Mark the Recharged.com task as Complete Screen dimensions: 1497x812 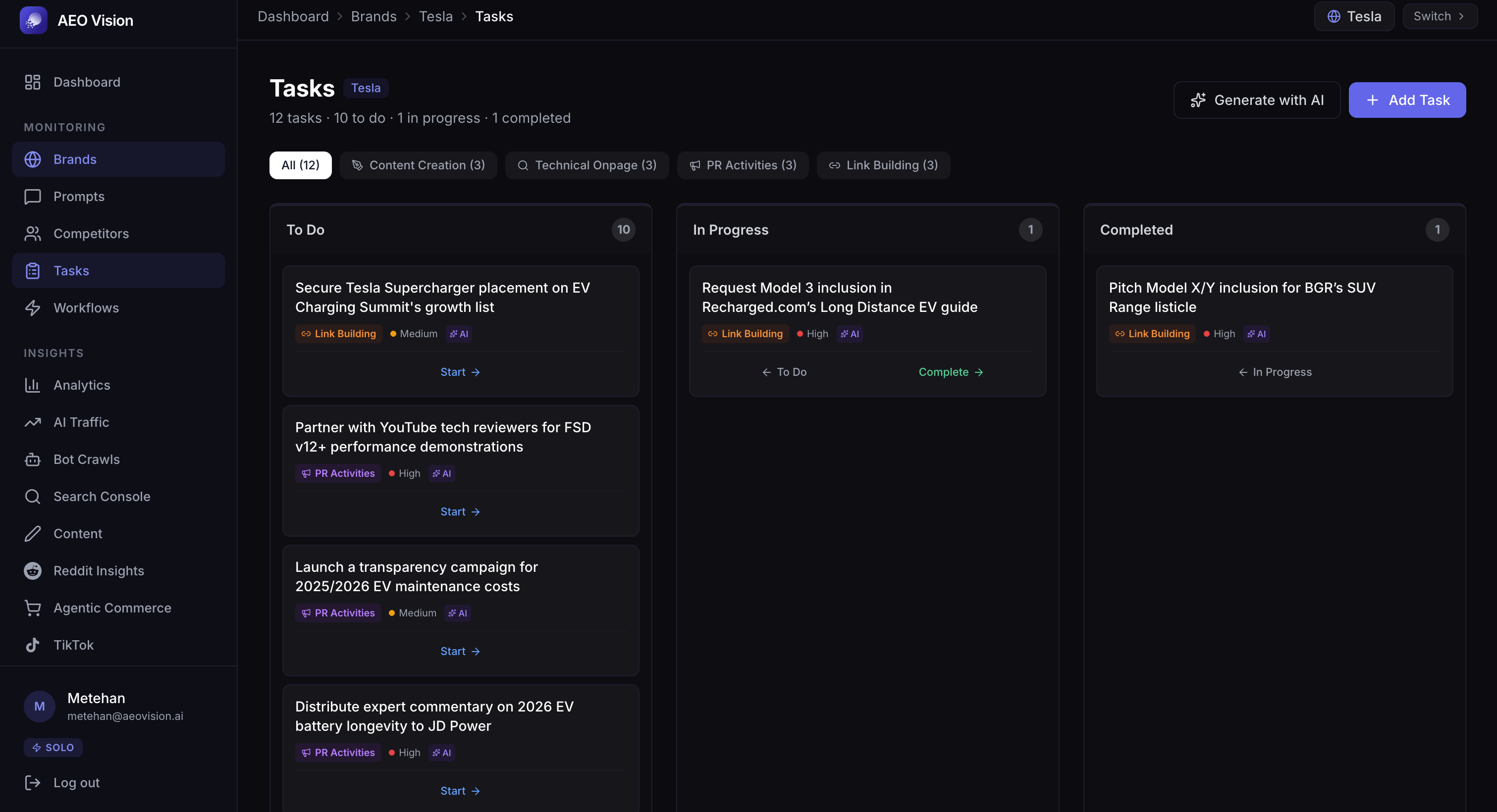click(x=950, y=372)
